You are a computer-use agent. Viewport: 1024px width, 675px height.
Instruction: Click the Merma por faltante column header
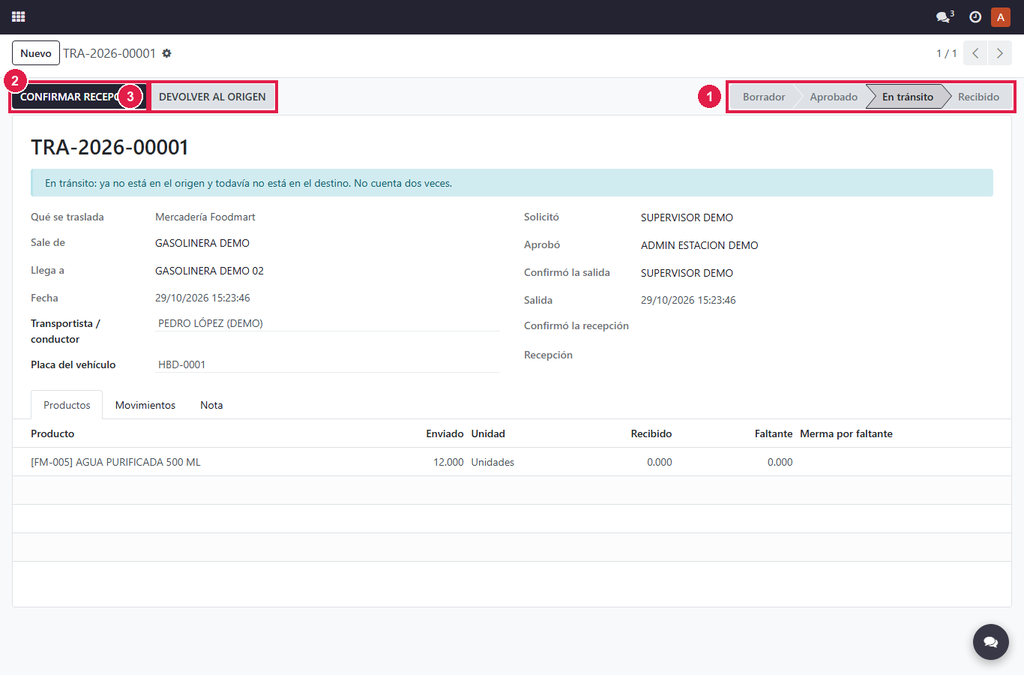pos(846,433)
